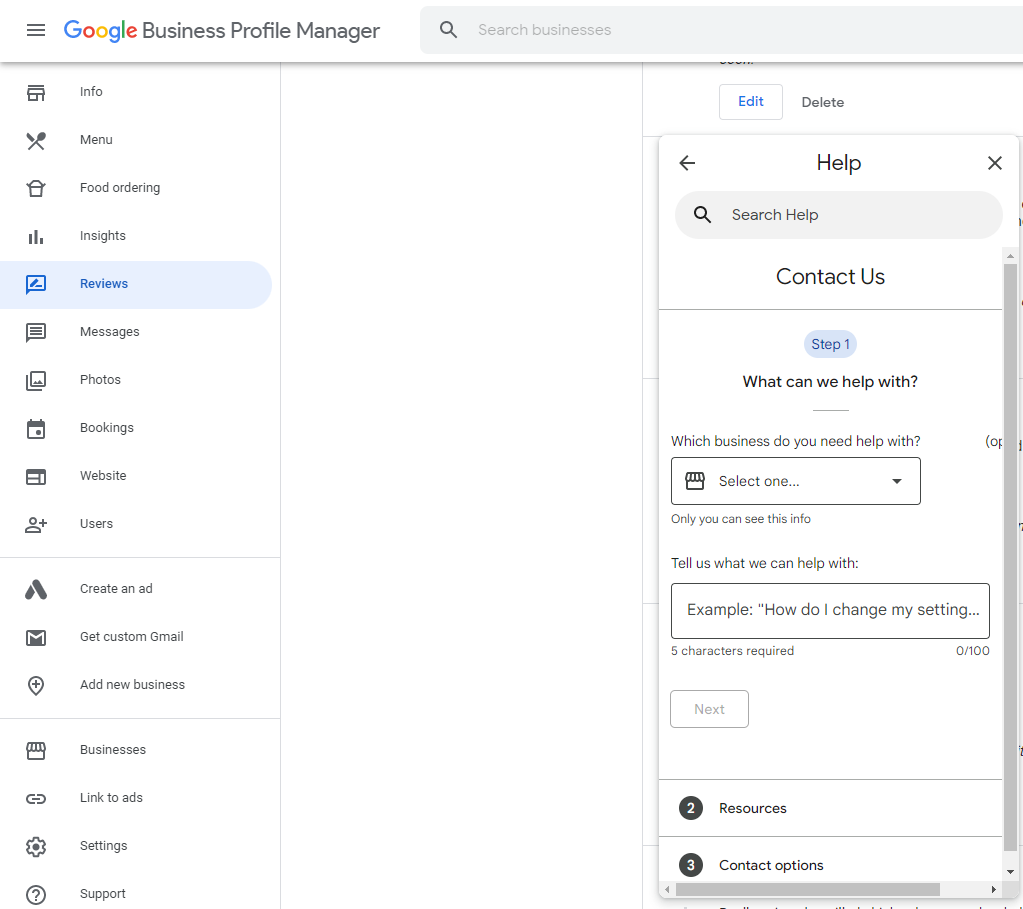This screenshot has width=1023, height=909.
Task: Click the Add new business pin icon
Action: (x=36, y=685)
